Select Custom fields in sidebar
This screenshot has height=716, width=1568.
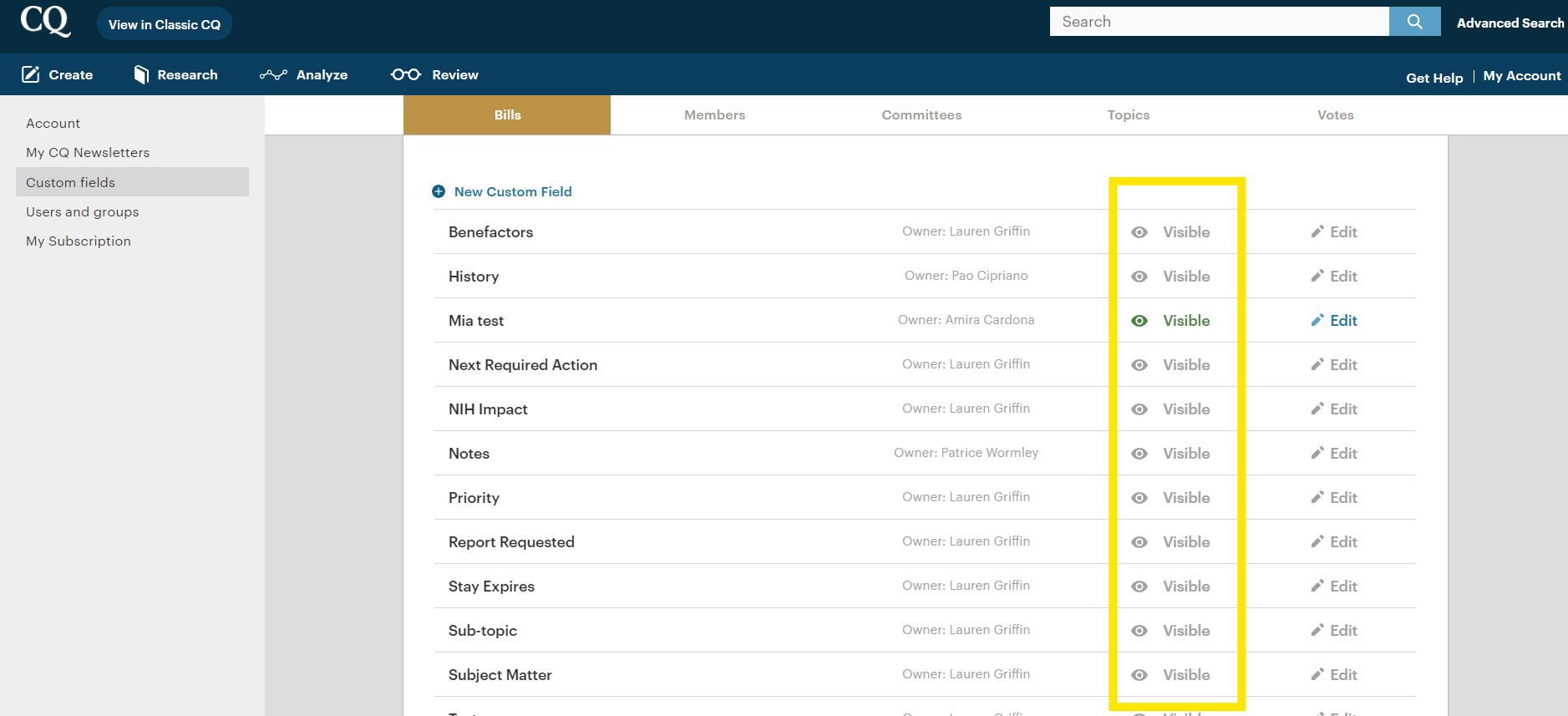(x=132, y=182)
